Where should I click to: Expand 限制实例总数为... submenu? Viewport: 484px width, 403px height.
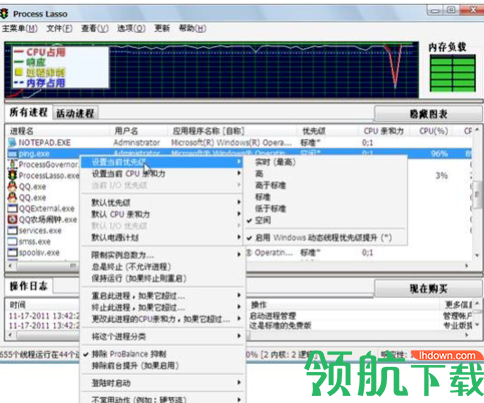coord(163,255)
